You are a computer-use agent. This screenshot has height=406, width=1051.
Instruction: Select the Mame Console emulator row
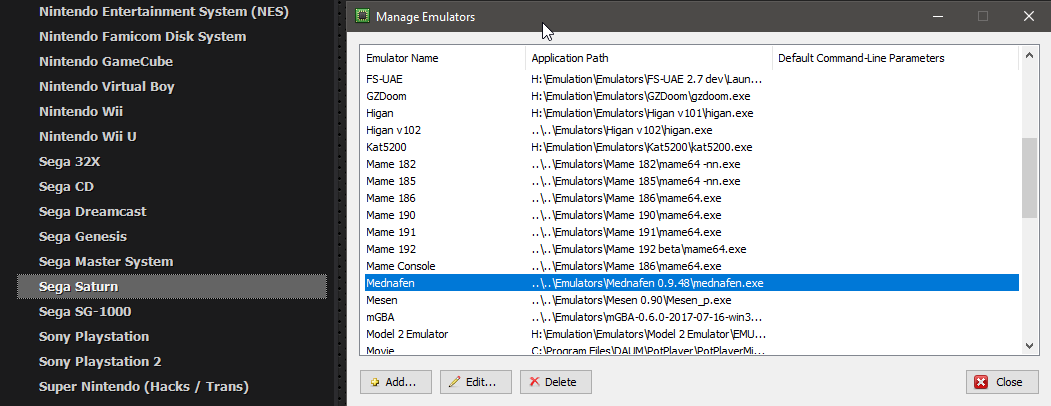(692, 266)
